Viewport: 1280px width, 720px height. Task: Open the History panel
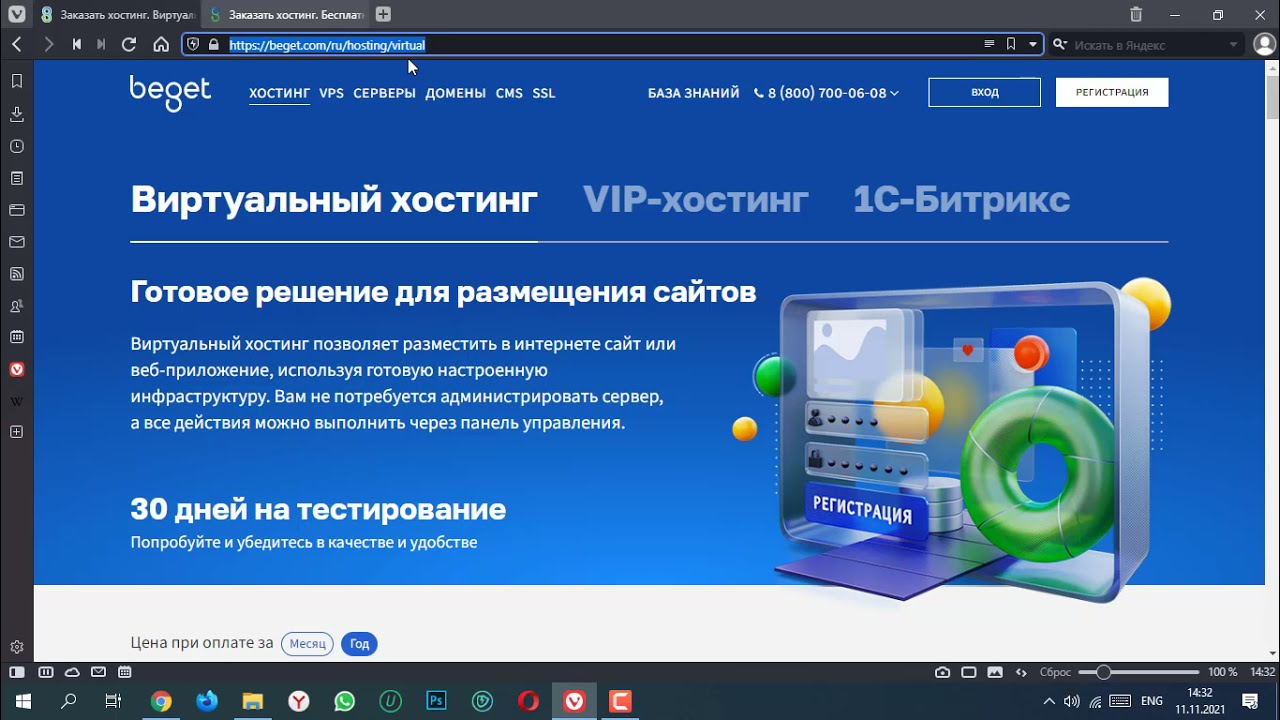coord(17,146)
